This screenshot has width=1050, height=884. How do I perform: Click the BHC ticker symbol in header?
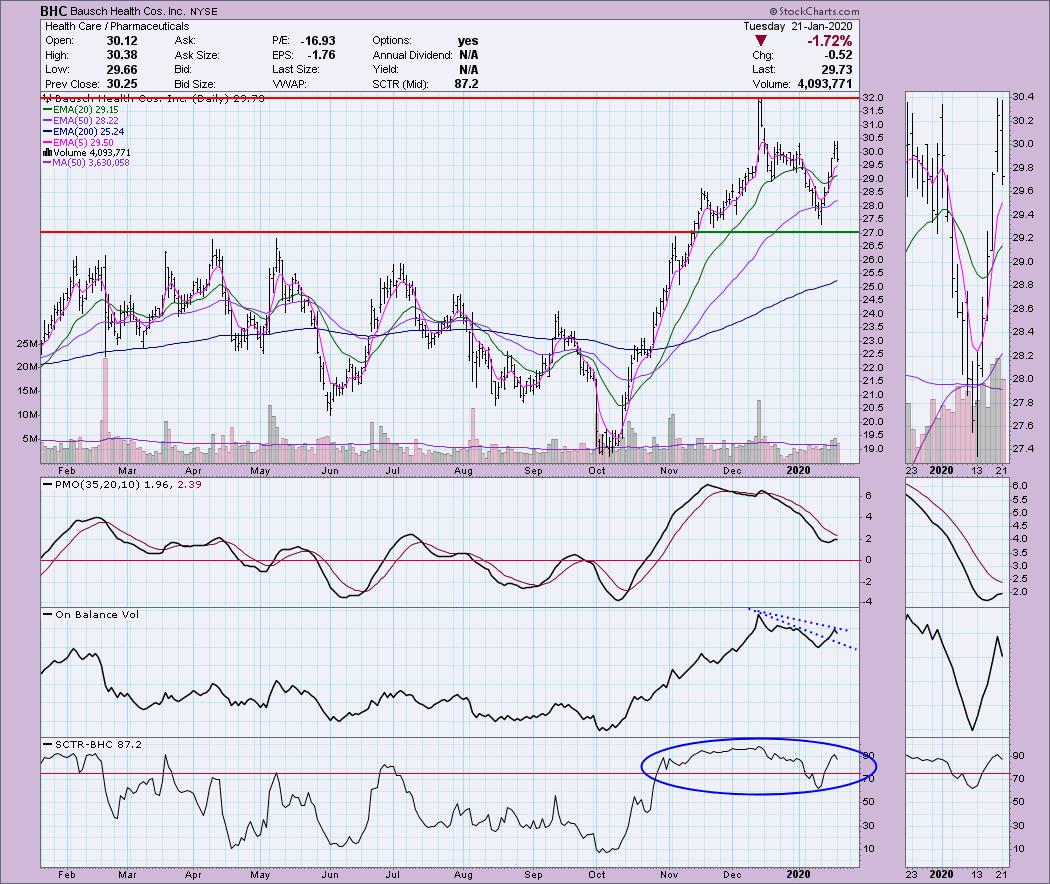pyautogui.click(x=54, y=11)
